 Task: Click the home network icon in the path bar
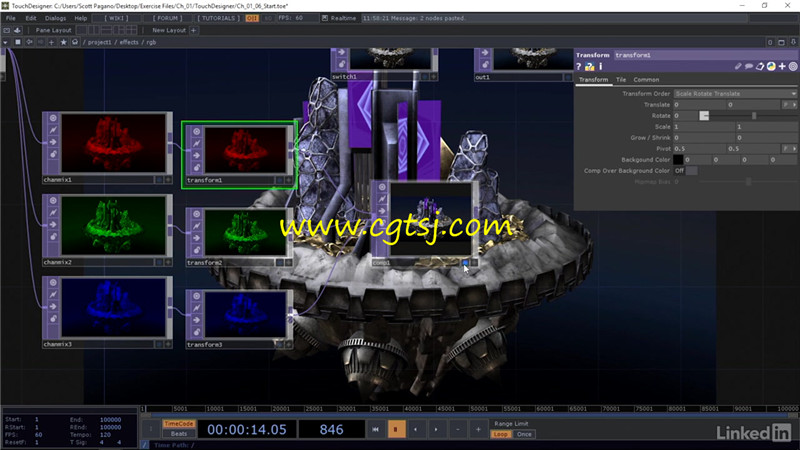coord(74,42)
